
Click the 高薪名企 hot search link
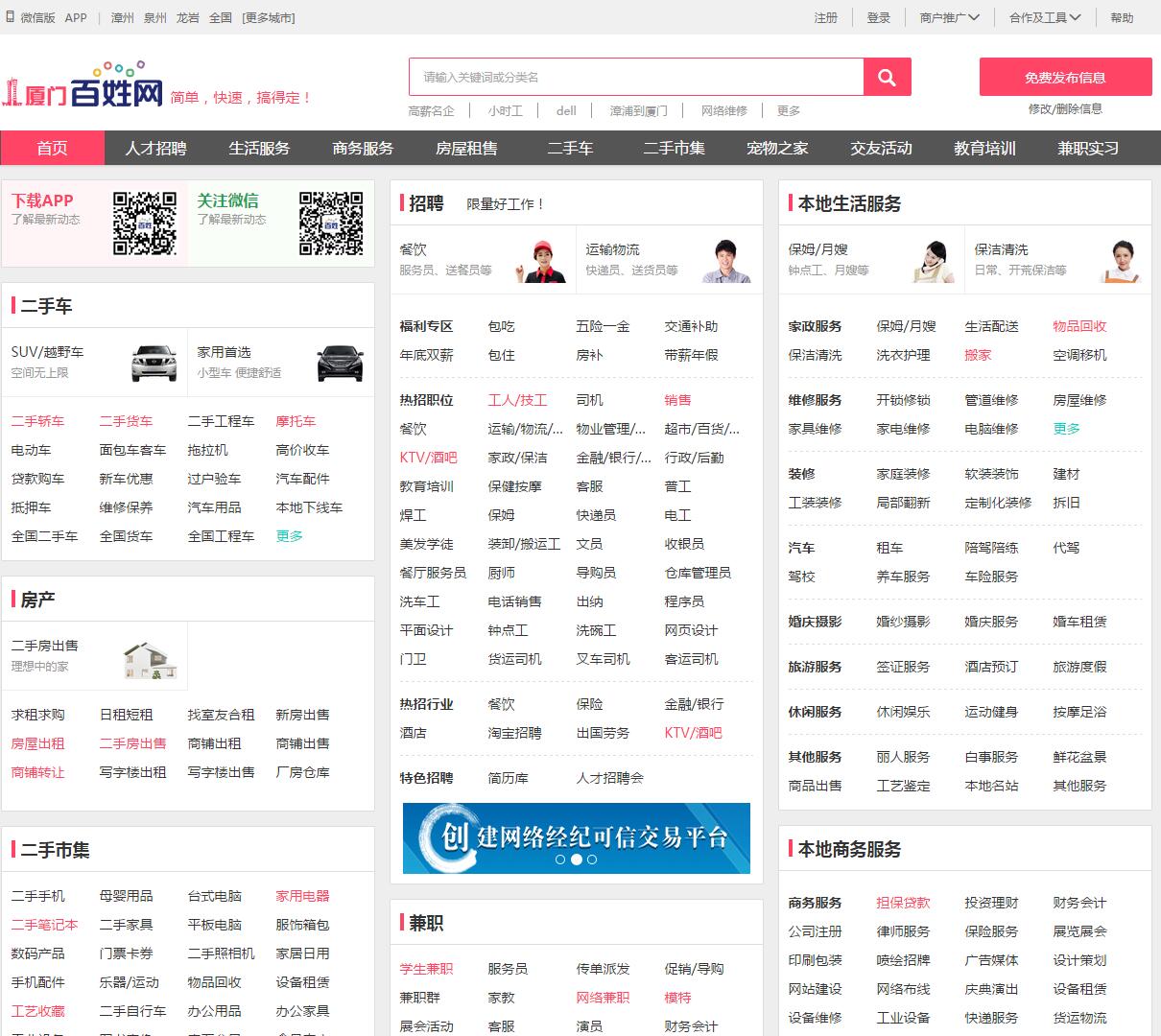pos(432,111)
